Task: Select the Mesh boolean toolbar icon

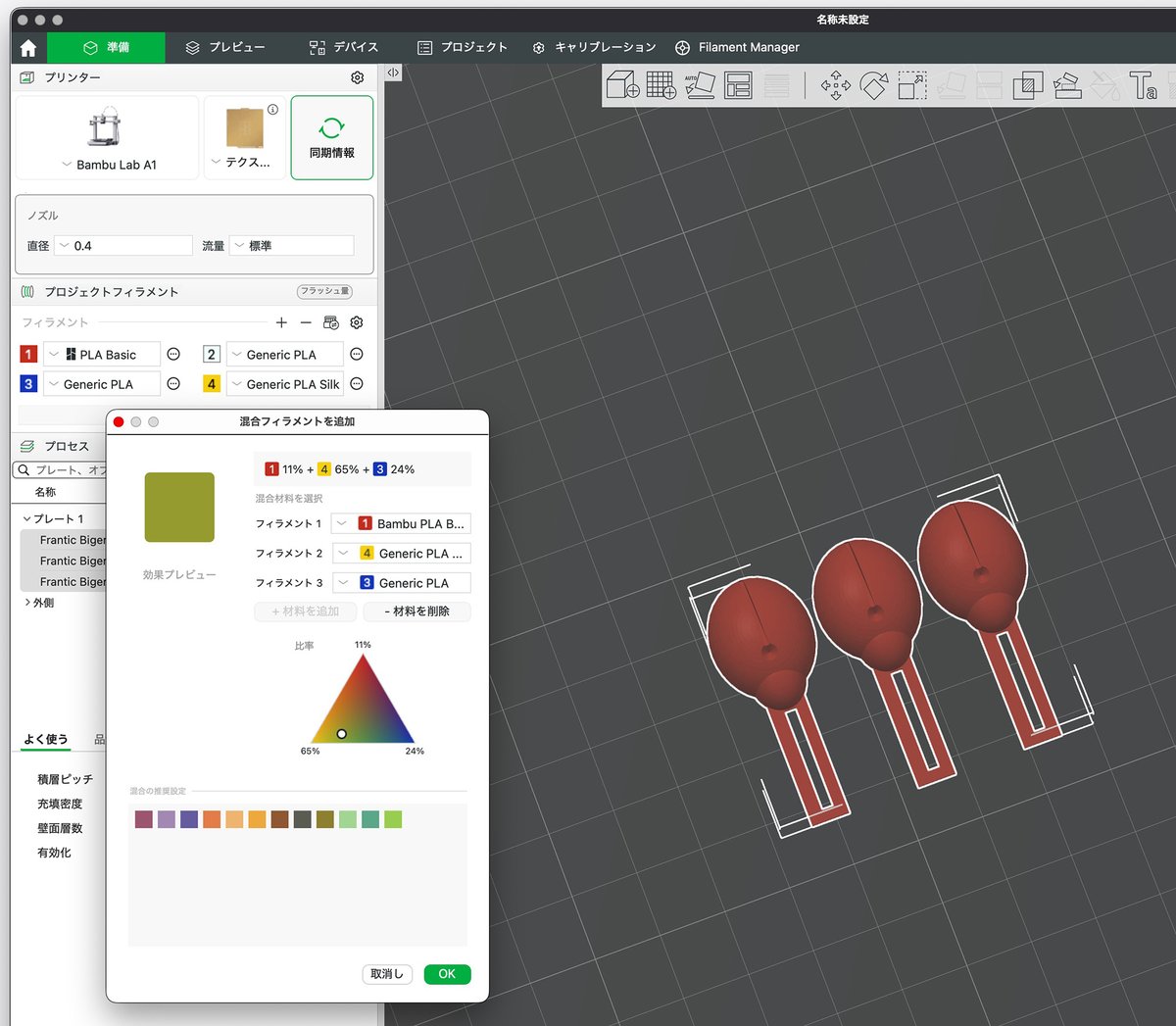Action: [x=1027, y=85]
